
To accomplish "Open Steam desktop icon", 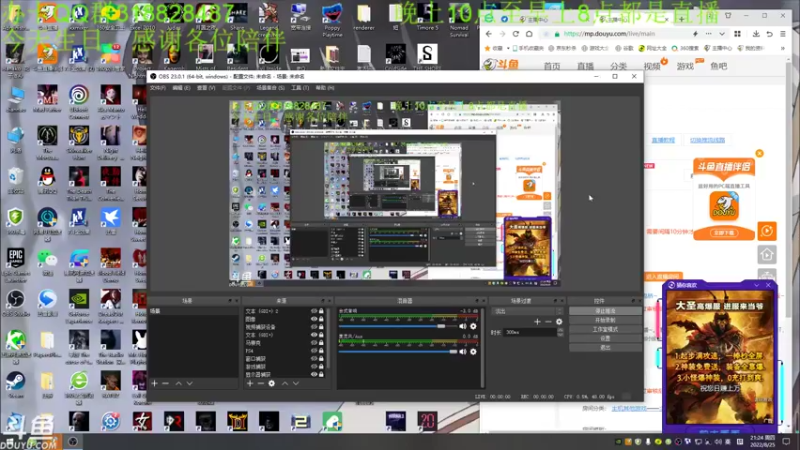I will click(x=15, y=385).
